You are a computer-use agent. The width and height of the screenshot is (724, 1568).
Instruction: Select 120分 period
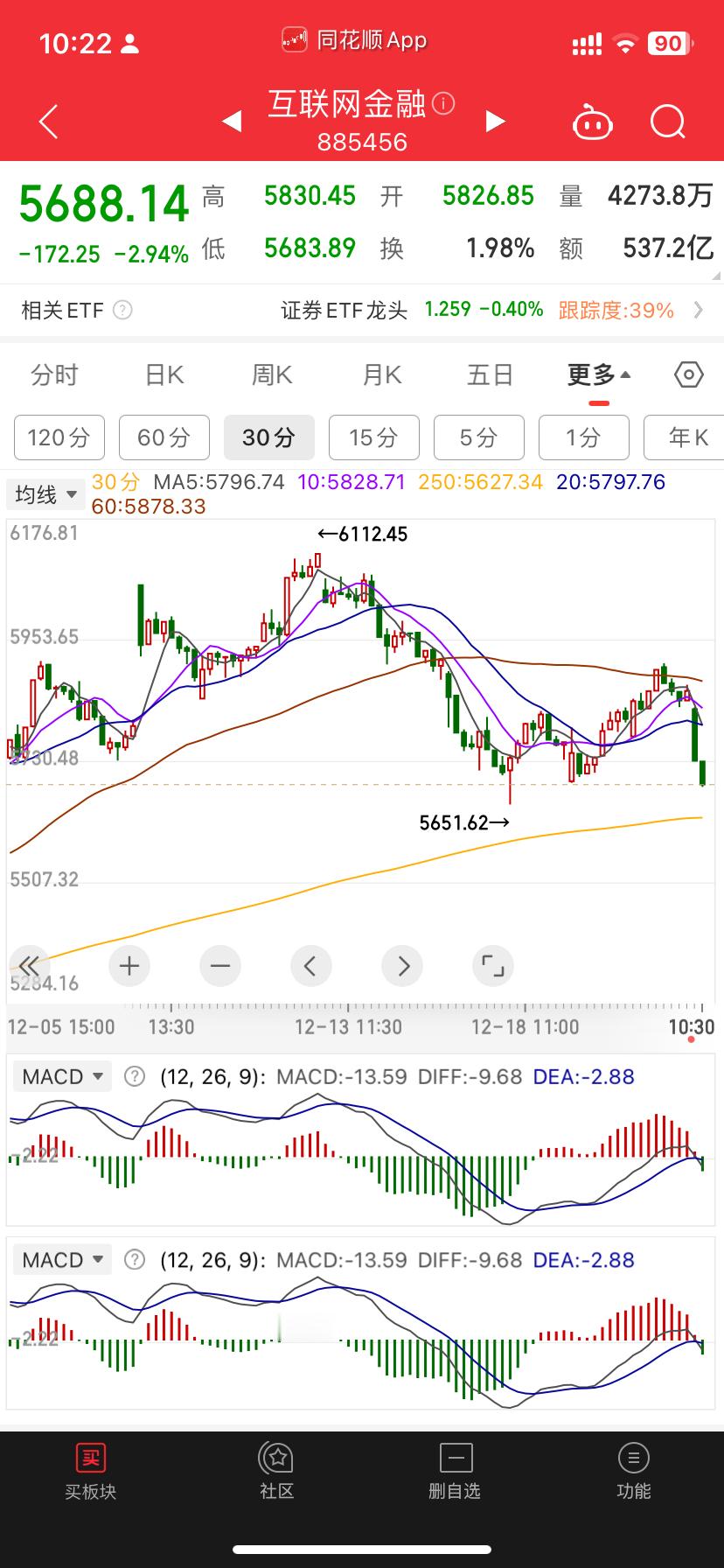coord(59,437)
